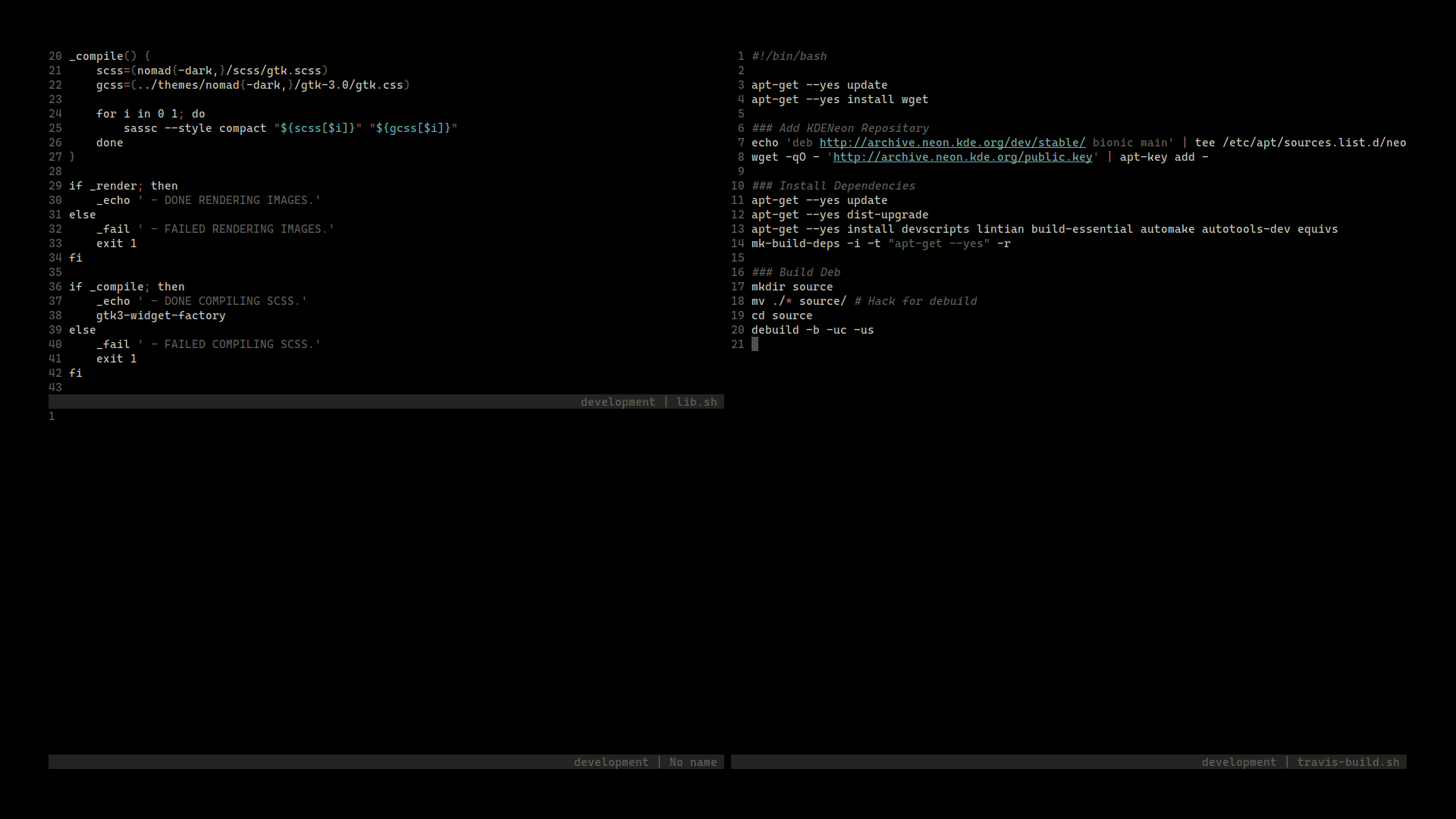Click line number 43 in lib.sh
This screenshot has height=819, width=1456.
coord(55,387)
